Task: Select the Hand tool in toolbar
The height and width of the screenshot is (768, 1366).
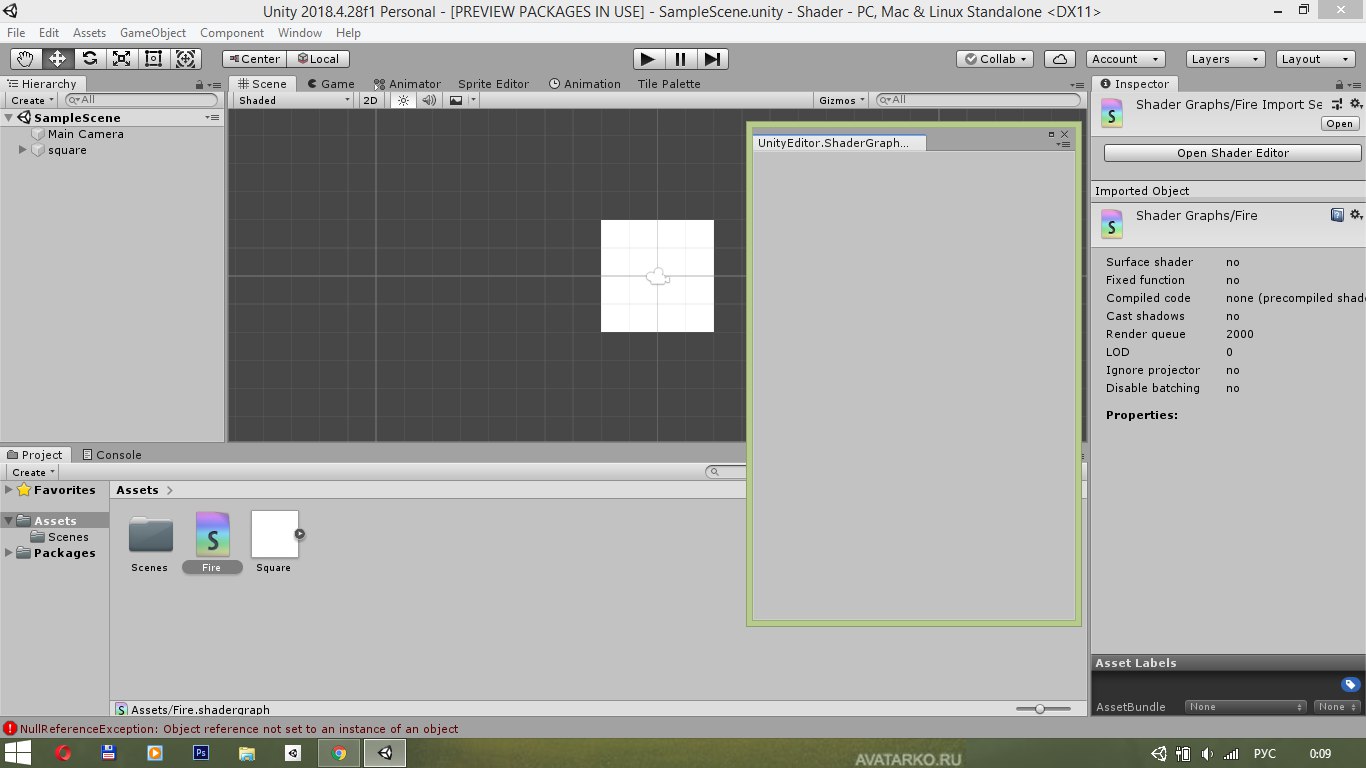Action: coord(26,59)
